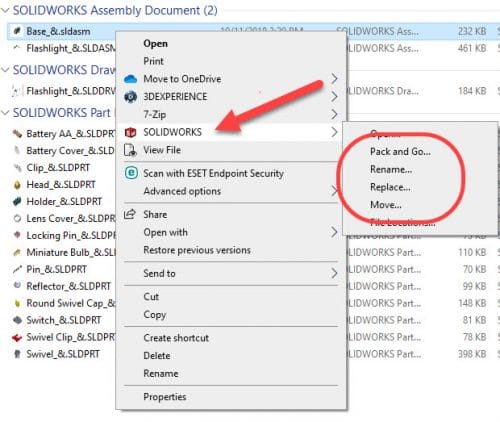
Task: Click the Flashlight_&.SLDDRW drawing file icon
Action: click(17, 91)
